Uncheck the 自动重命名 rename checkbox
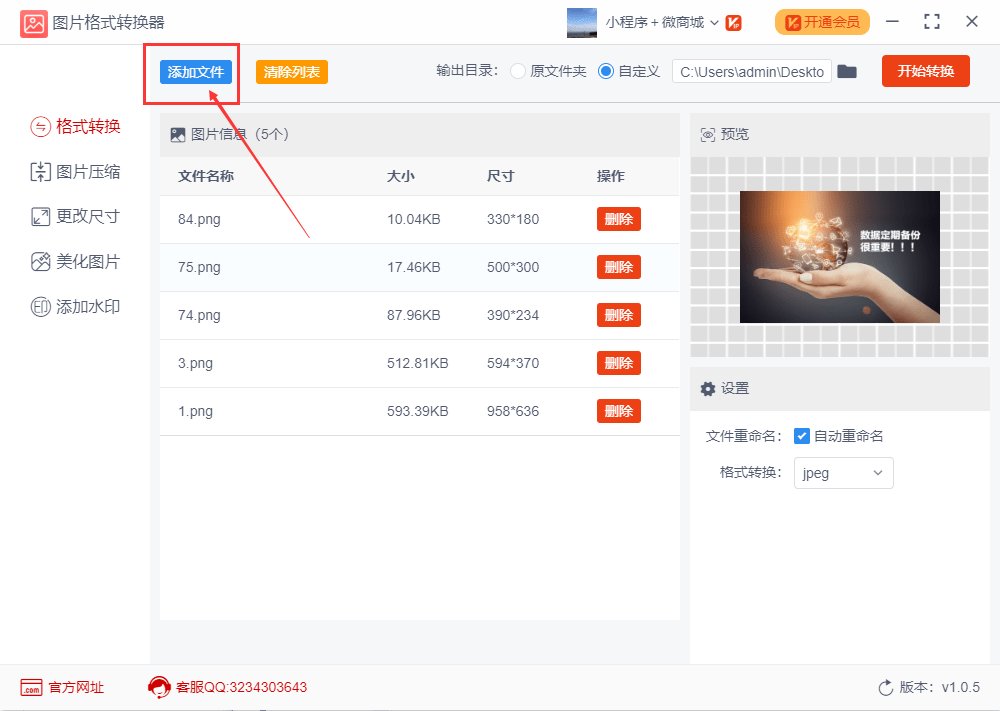This screenshot has height=711, width=1000. click(x=802, y=434)
